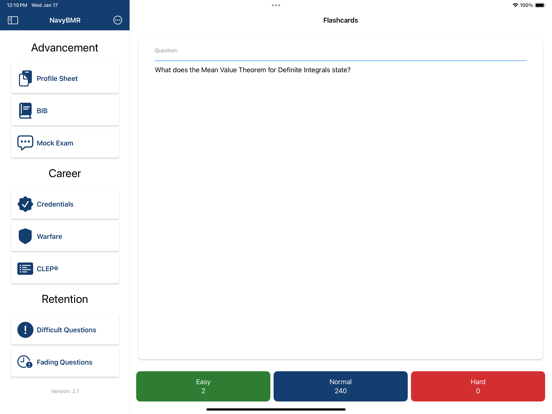Click the Warfare shield icon
This screenshot has width=552, height=414.
(x=25, y=236)
